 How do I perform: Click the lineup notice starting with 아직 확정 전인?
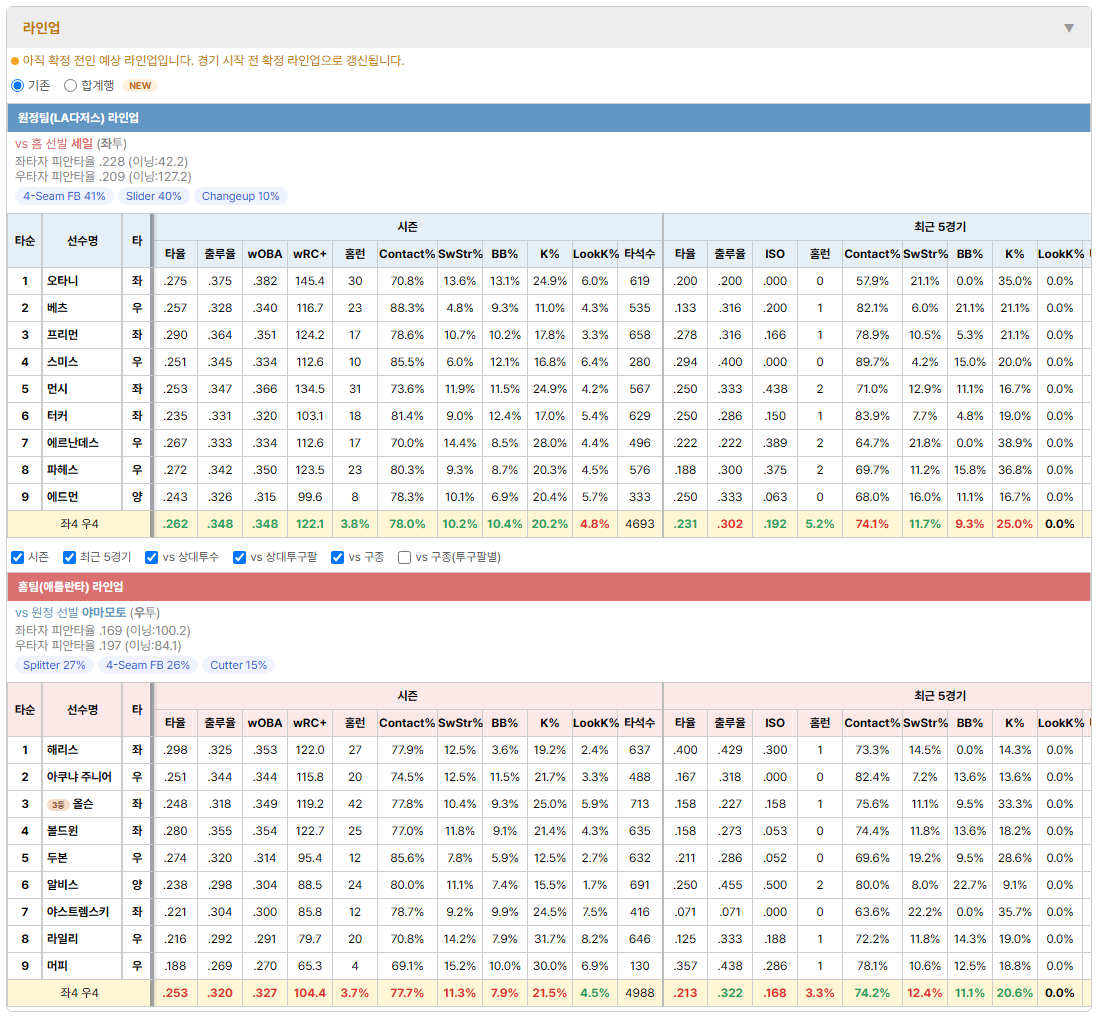(x=213, y=61)
